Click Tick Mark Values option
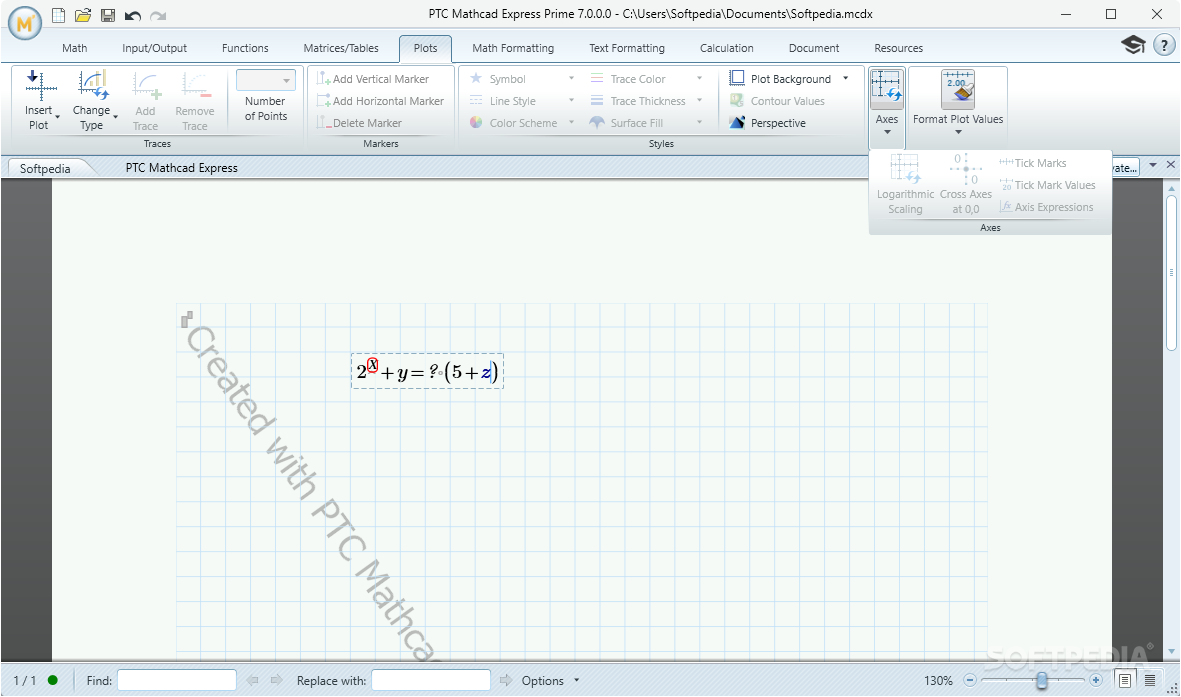 (x=1047, y=185)
